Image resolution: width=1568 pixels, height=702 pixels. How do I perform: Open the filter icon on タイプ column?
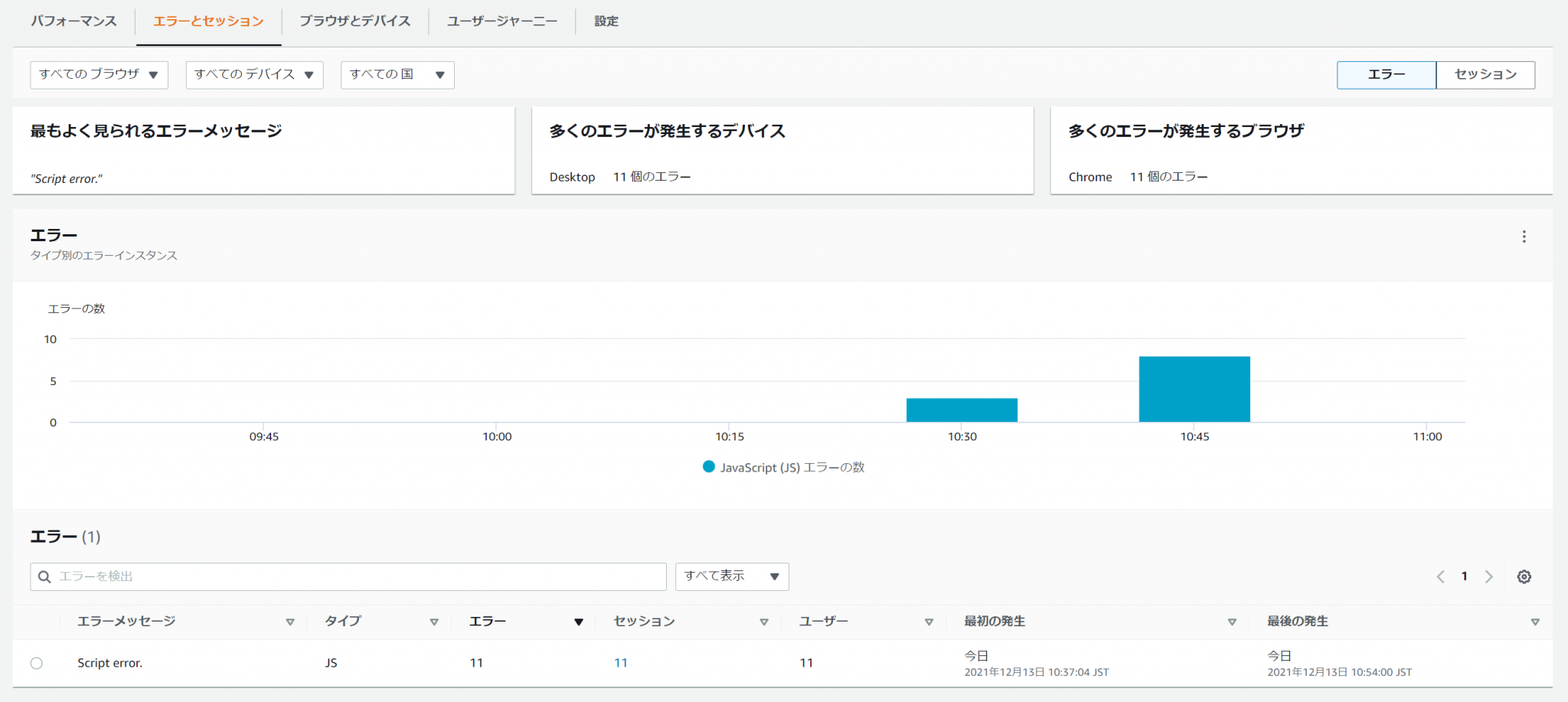pos(434,622)
